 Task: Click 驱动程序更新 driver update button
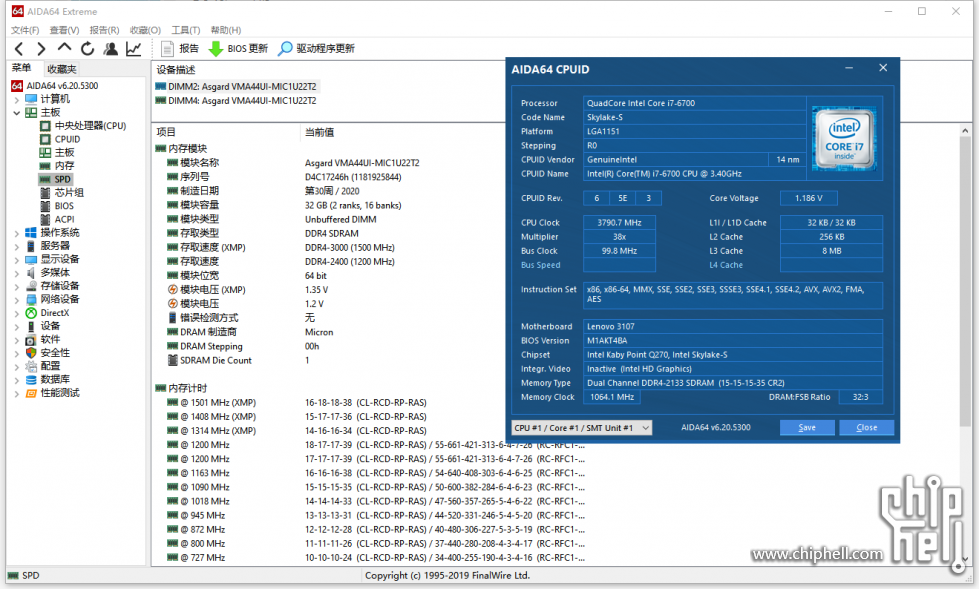316,48
